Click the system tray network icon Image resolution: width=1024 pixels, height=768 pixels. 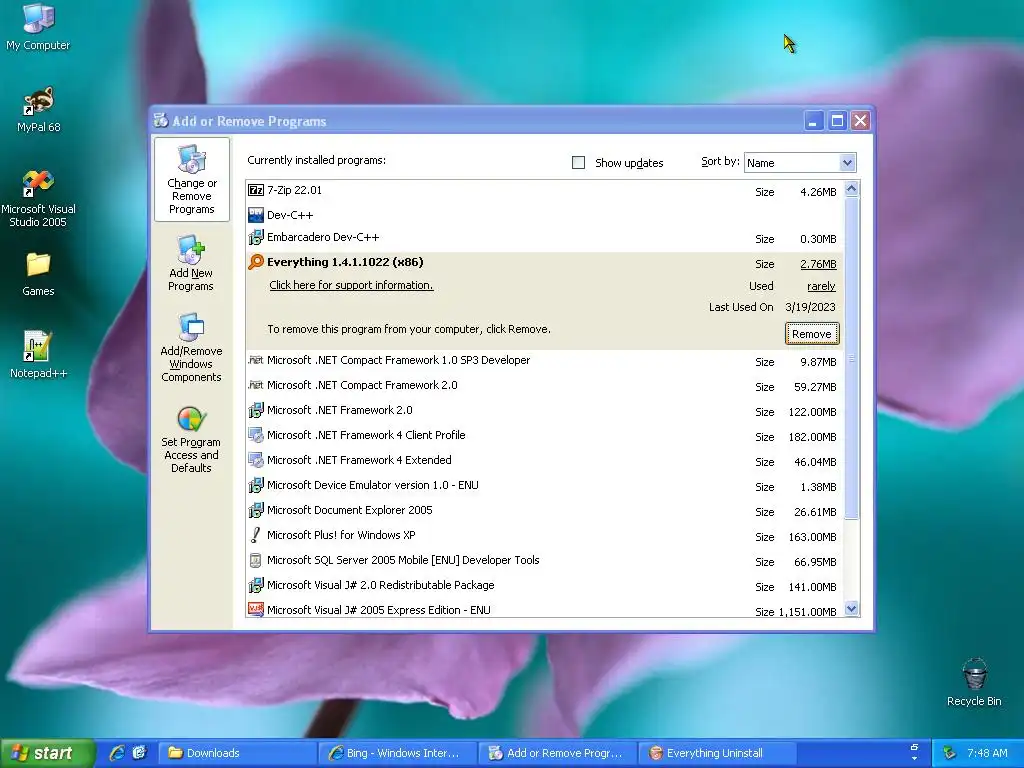(x=949, y=753)
